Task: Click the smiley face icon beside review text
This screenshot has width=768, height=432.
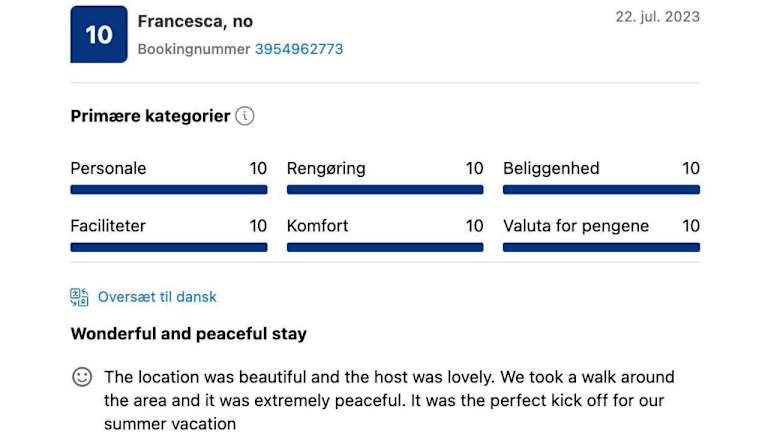Action: pyautogui.click(x=82, y=377)
